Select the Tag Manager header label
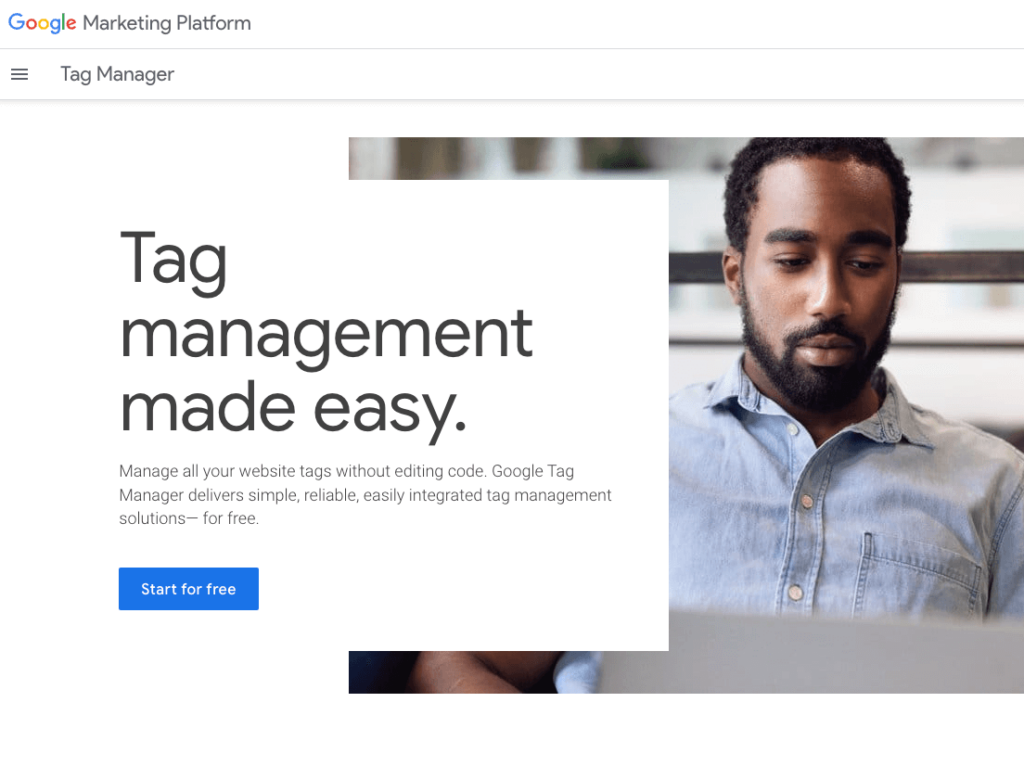 point(117,74)
